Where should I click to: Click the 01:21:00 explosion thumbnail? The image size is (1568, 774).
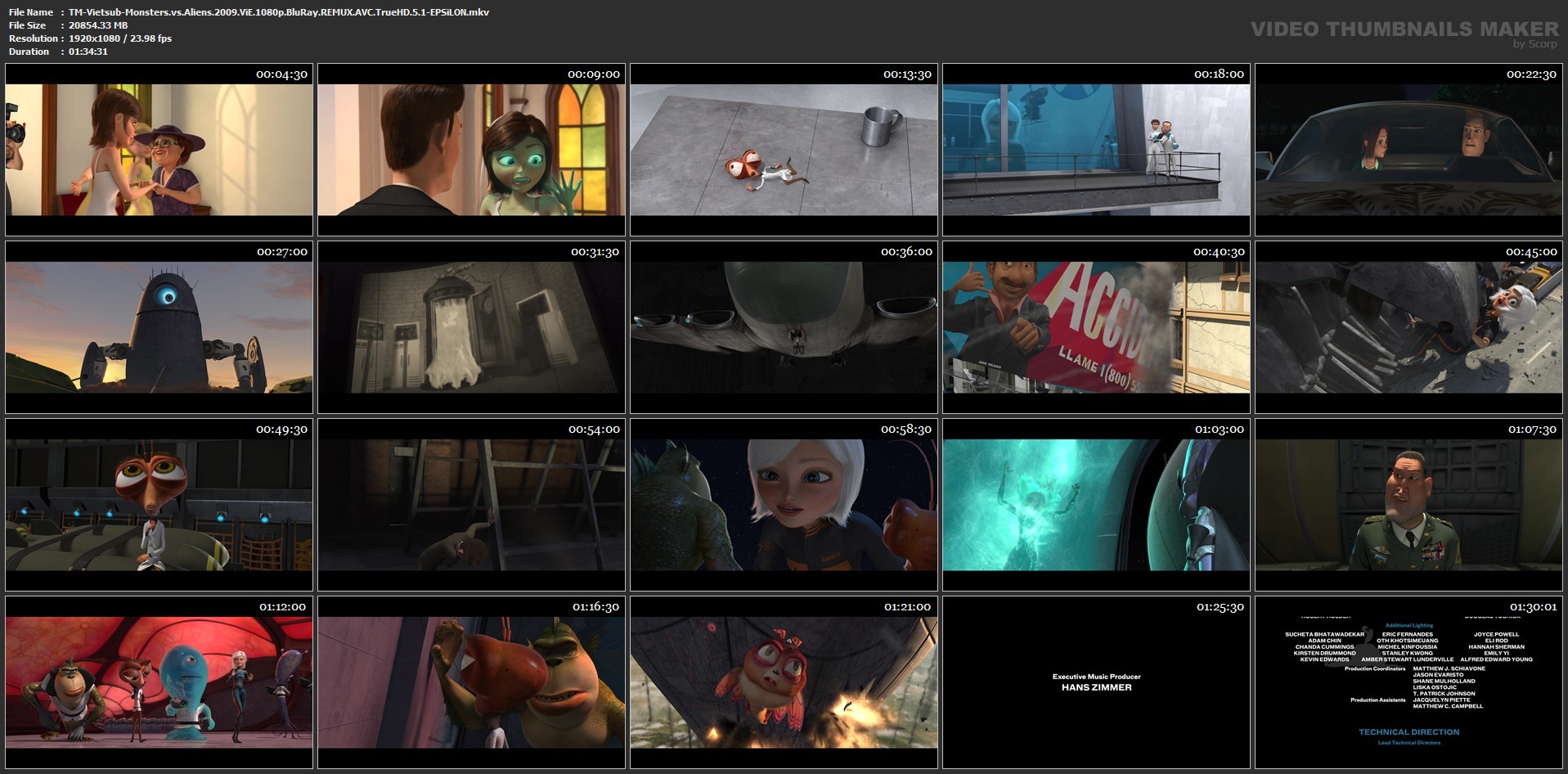tap(784, 682)
